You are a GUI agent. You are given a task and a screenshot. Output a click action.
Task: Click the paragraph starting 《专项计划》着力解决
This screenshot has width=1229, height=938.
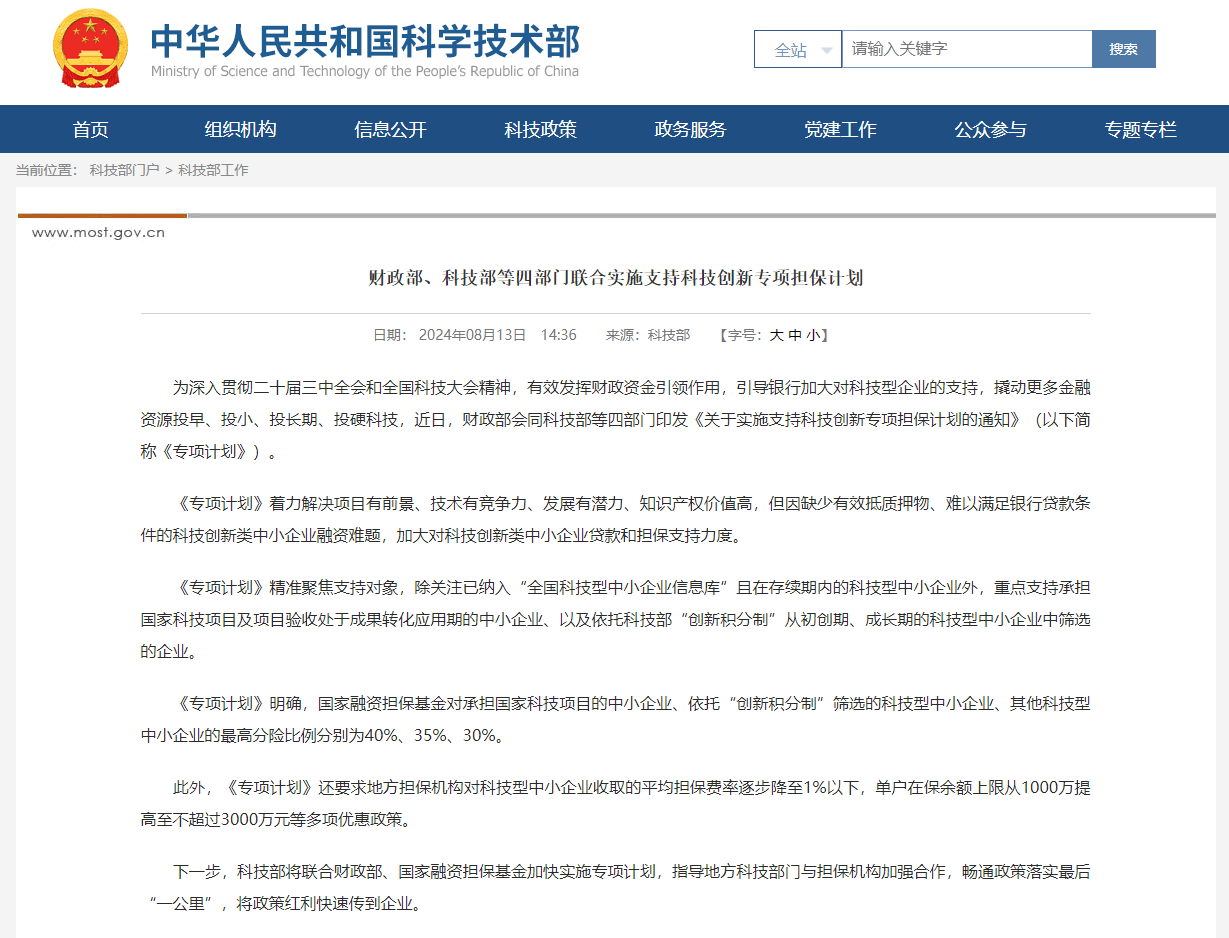[616, 519]
